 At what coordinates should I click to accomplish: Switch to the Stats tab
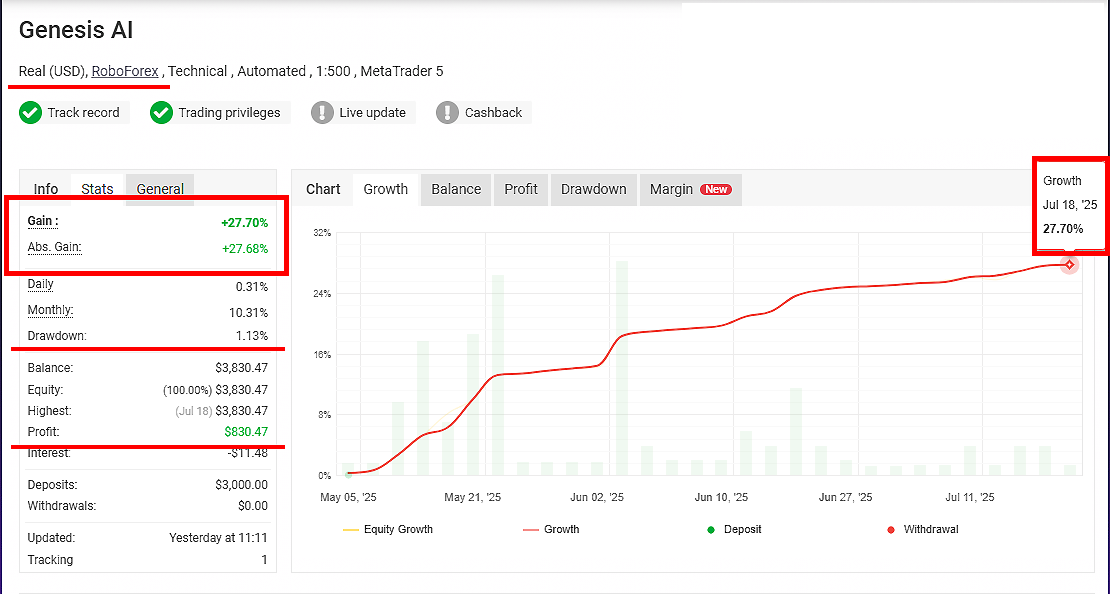point(97,189)
